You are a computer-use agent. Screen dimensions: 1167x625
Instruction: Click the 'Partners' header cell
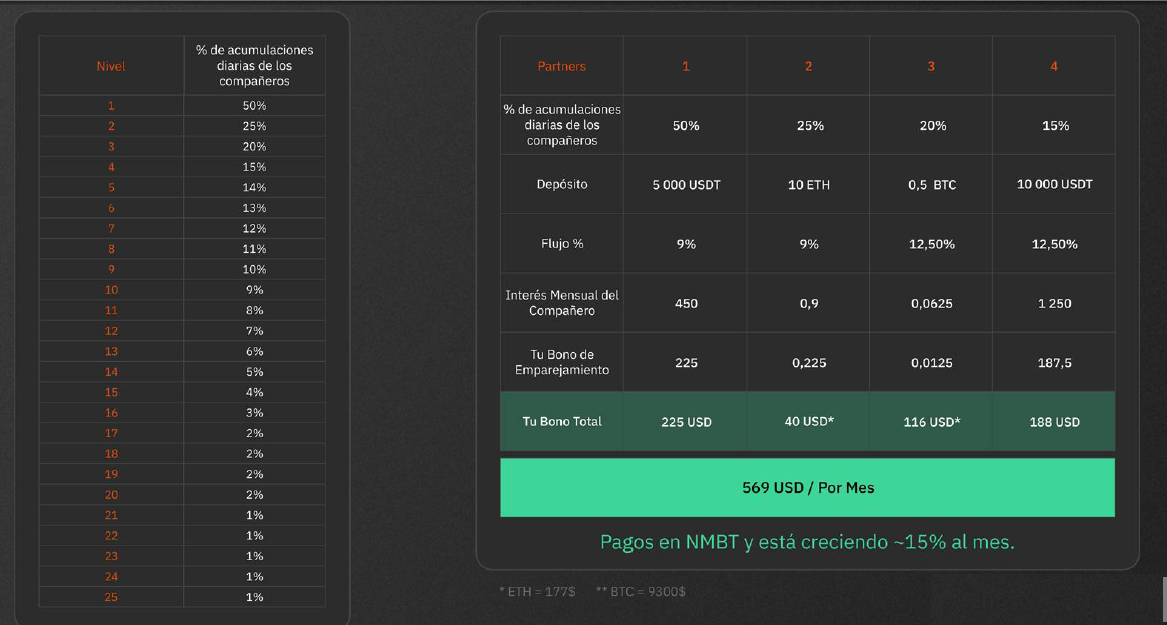tap(562, 66)
